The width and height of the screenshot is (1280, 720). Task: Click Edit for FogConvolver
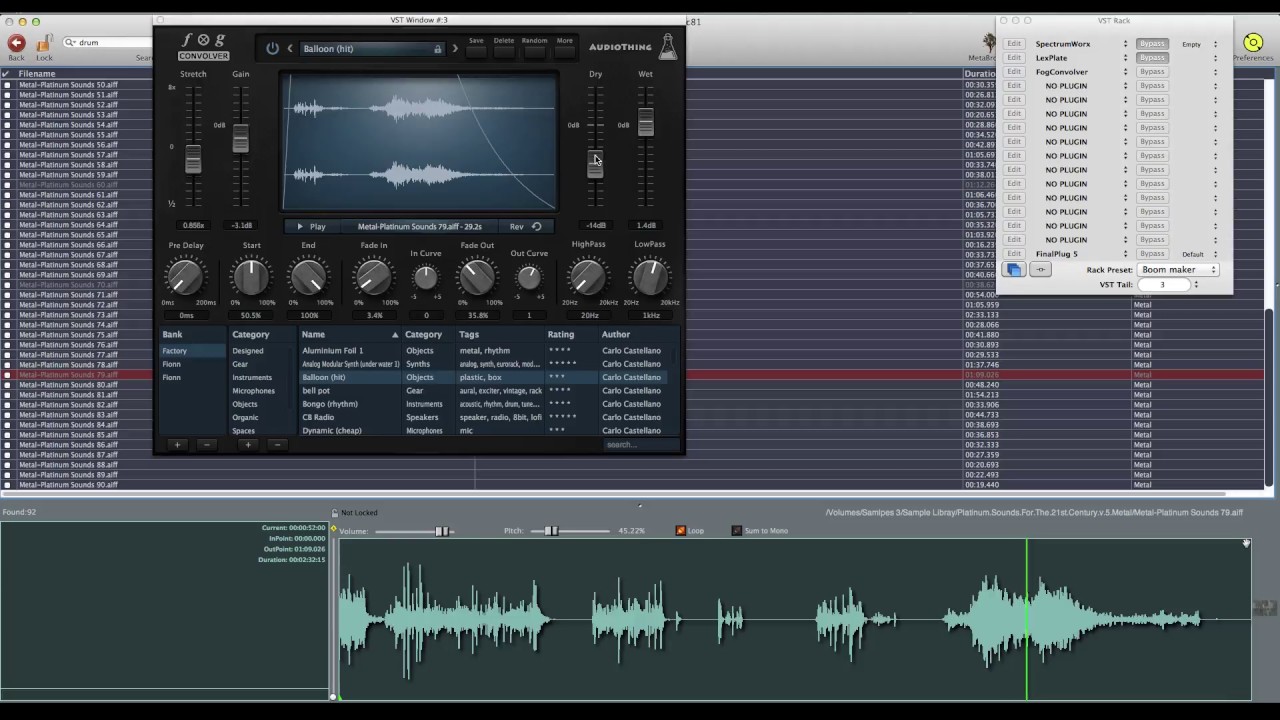[x=1014, y=72]
